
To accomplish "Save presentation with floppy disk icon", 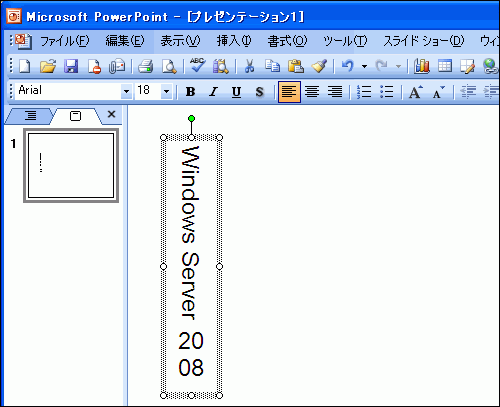I will click(71, 66).
